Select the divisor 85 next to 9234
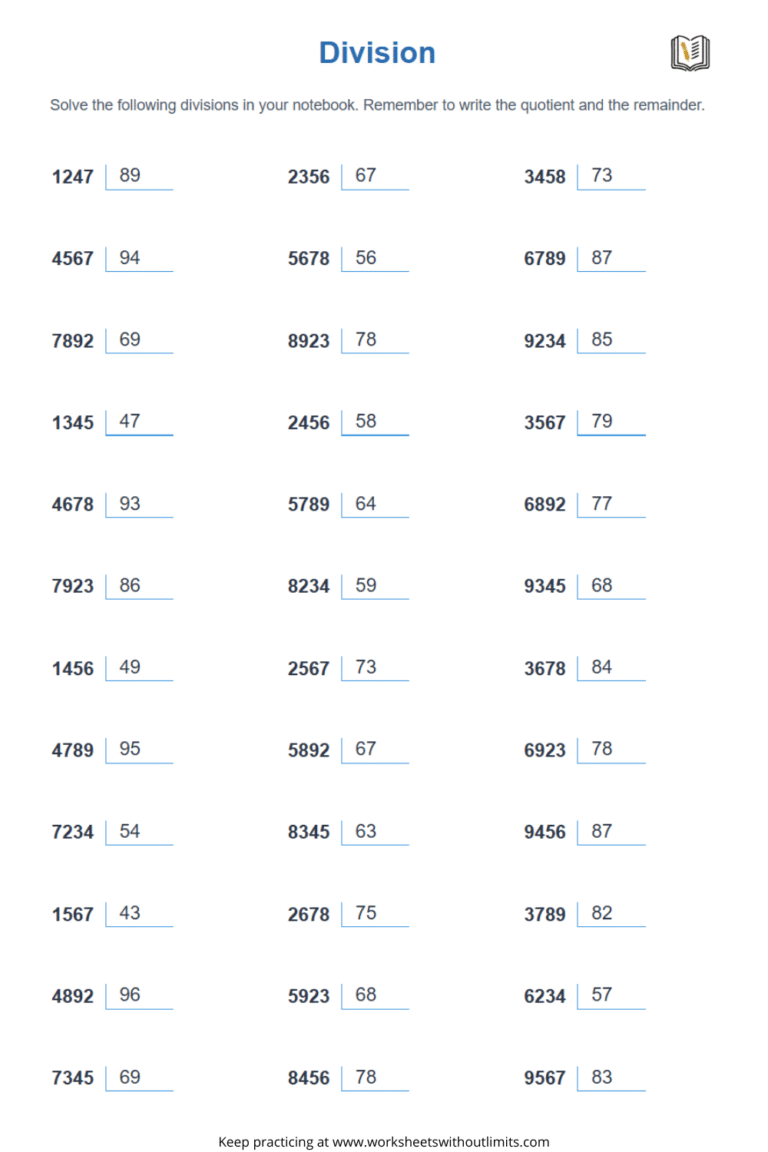The height and width of the screenshot is (1152, 768). [602, 340]
